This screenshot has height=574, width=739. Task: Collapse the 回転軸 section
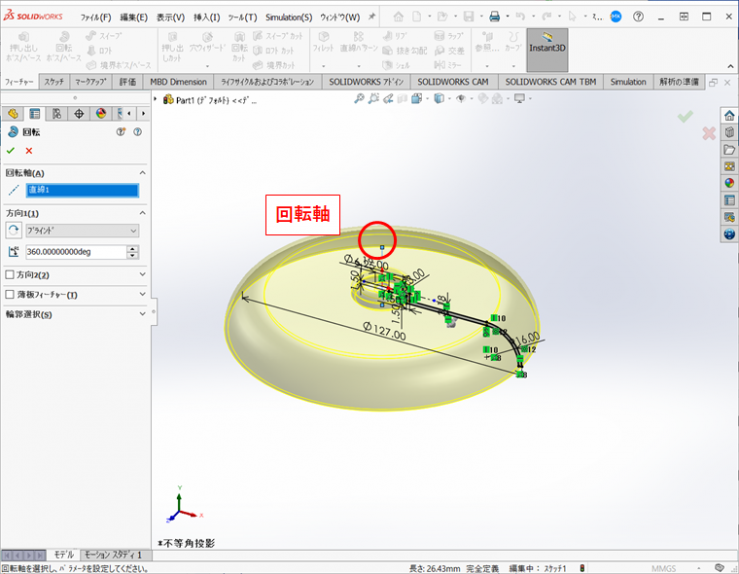click(142, 173)
